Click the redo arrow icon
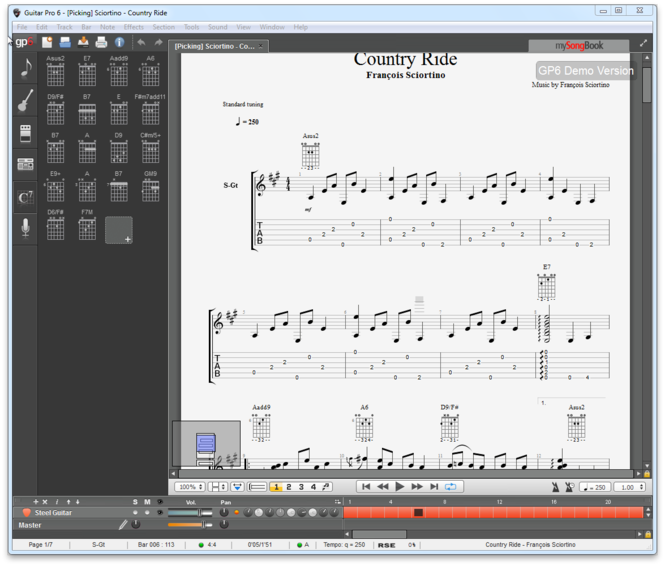The image size is (665, 566). [158, 42]
